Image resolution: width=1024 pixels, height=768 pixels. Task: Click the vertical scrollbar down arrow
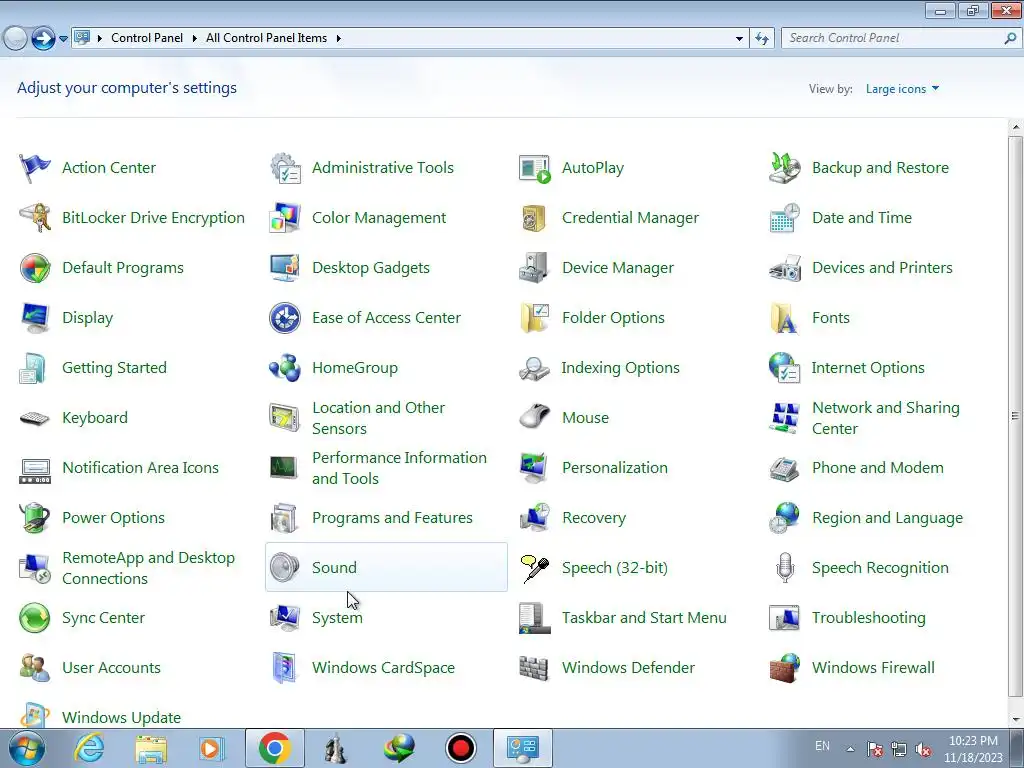[x=1016, y=720]
